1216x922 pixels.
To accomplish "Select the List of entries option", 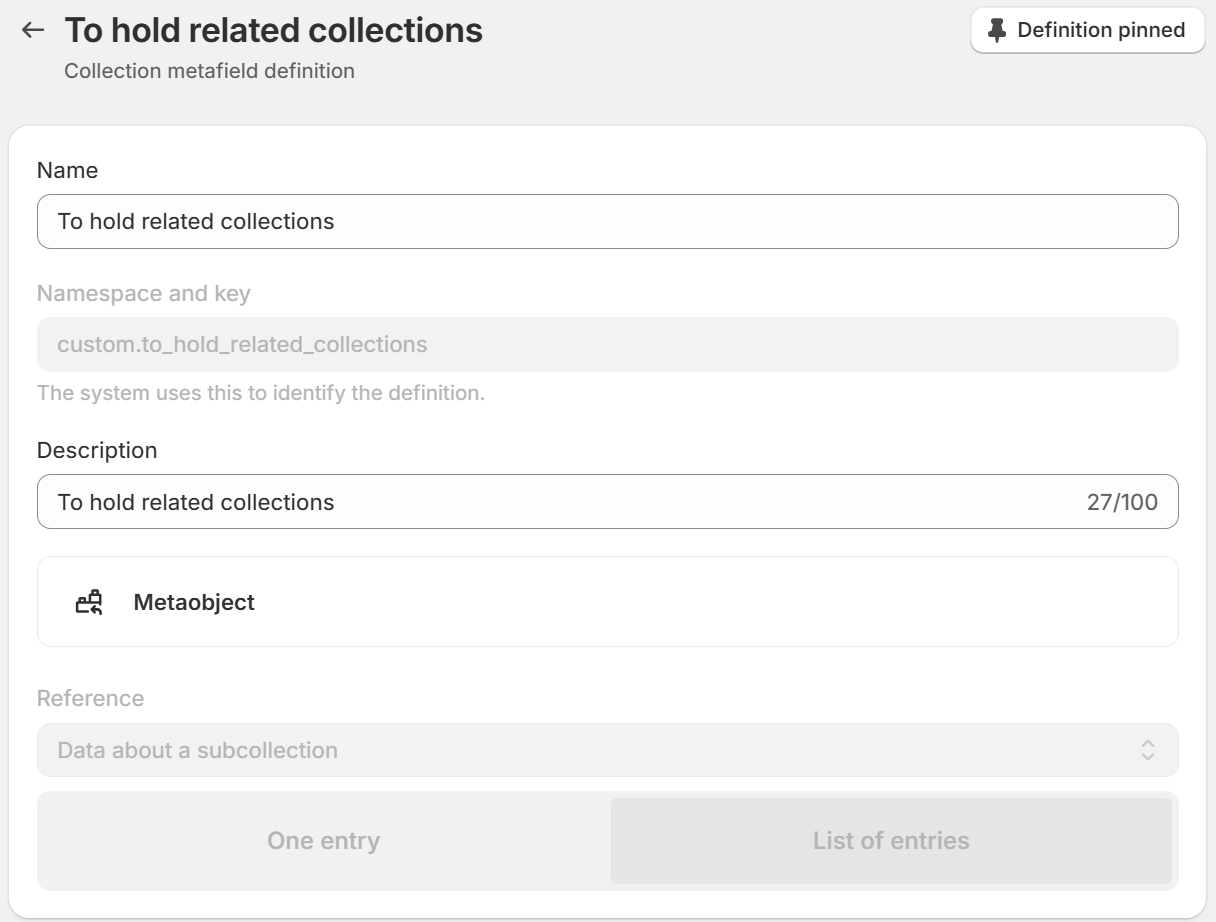I will click(x=891, y=841).
